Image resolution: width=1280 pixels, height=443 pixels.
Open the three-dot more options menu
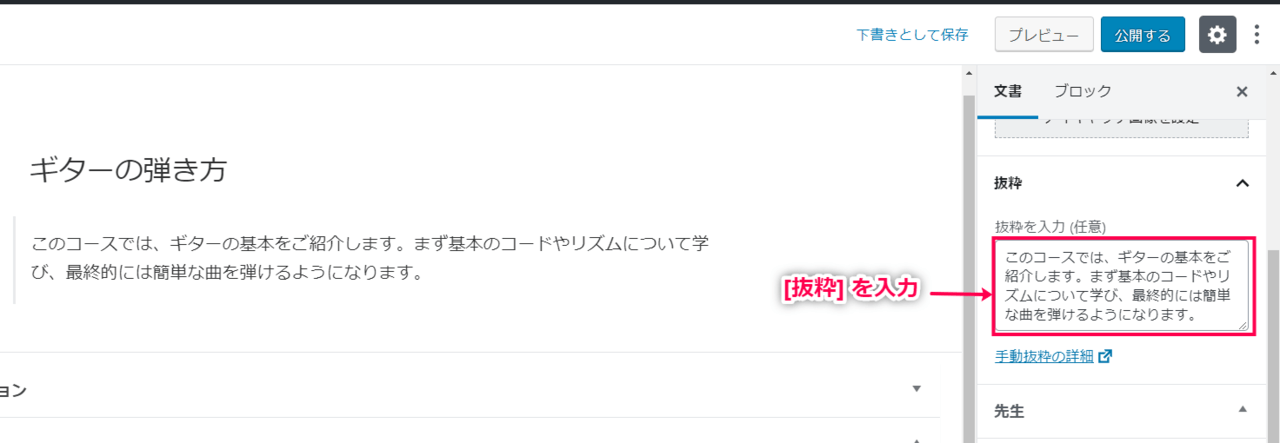point(1258,35)
